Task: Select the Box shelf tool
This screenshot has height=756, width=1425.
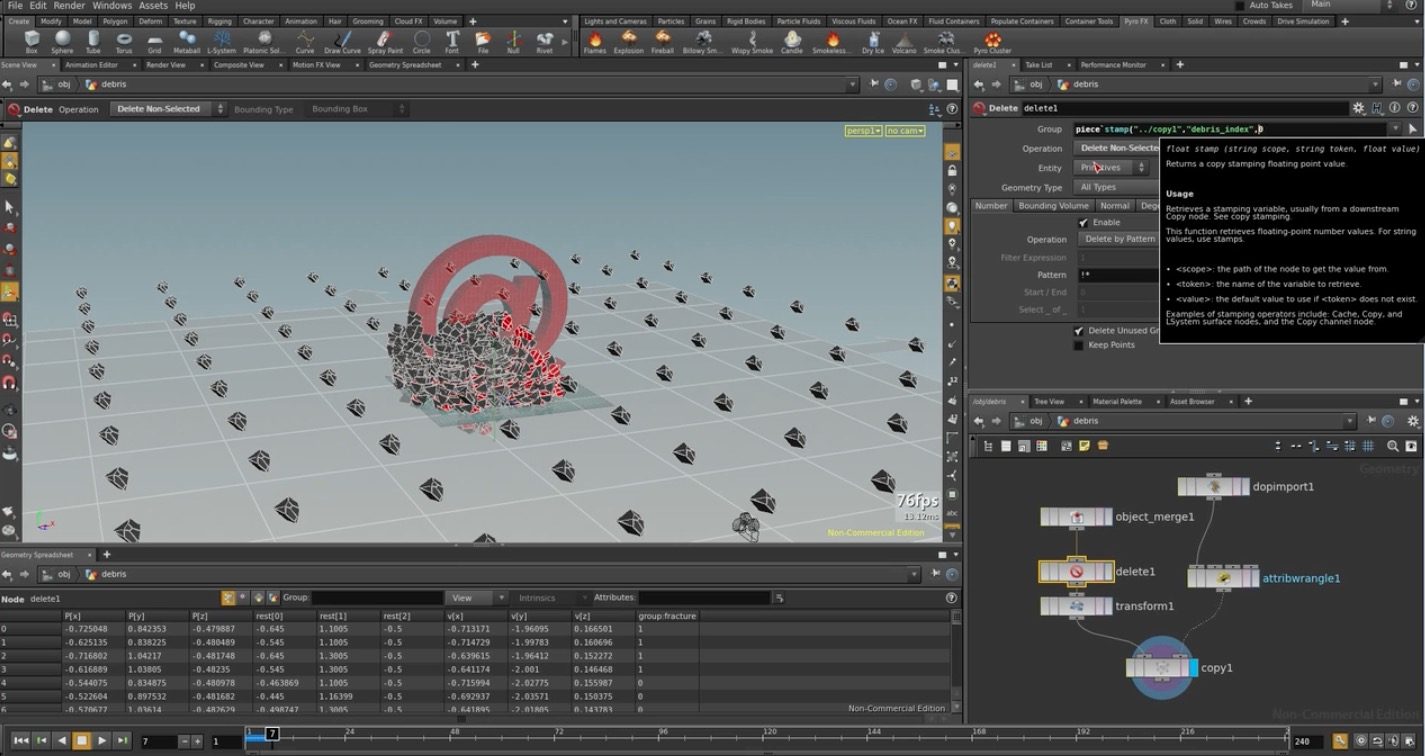Action: [x=31, y=42]
